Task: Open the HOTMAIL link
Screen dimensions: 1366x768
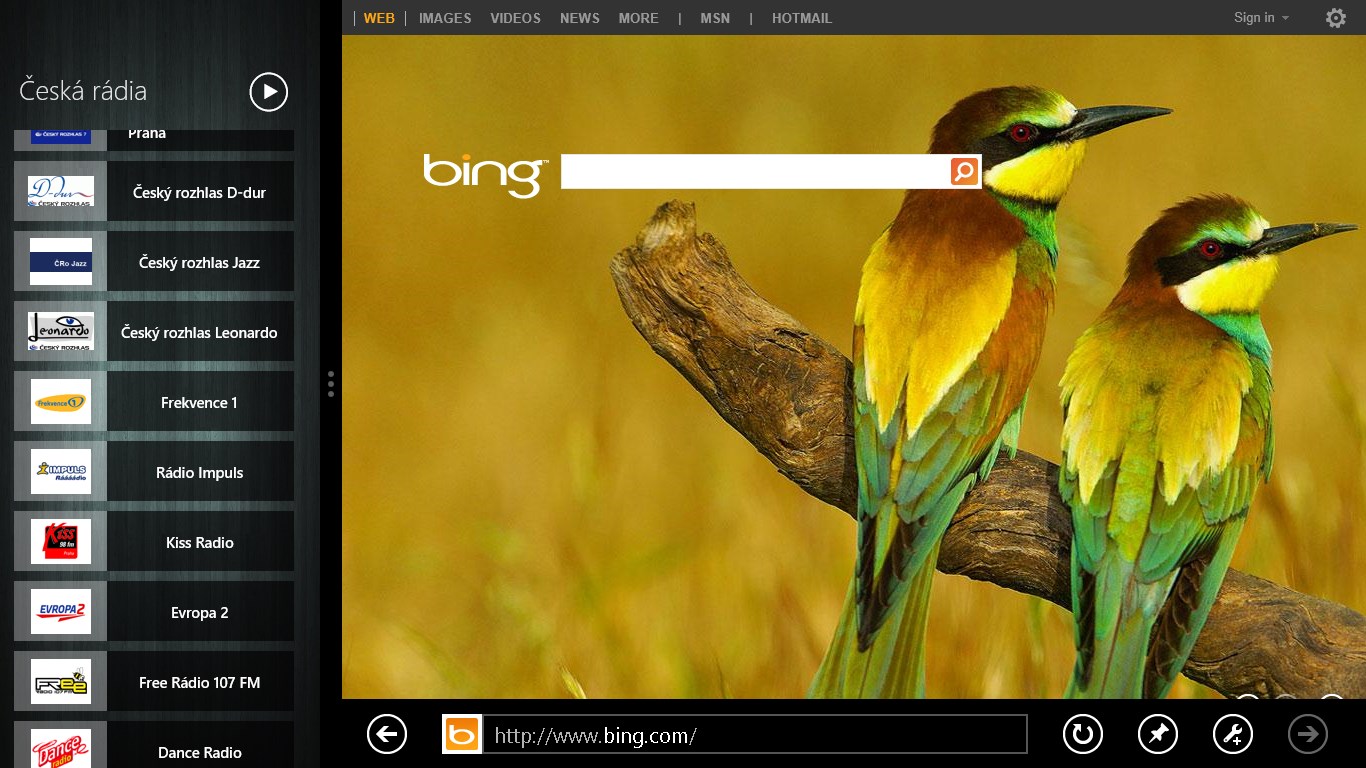Action: (802, 18)
